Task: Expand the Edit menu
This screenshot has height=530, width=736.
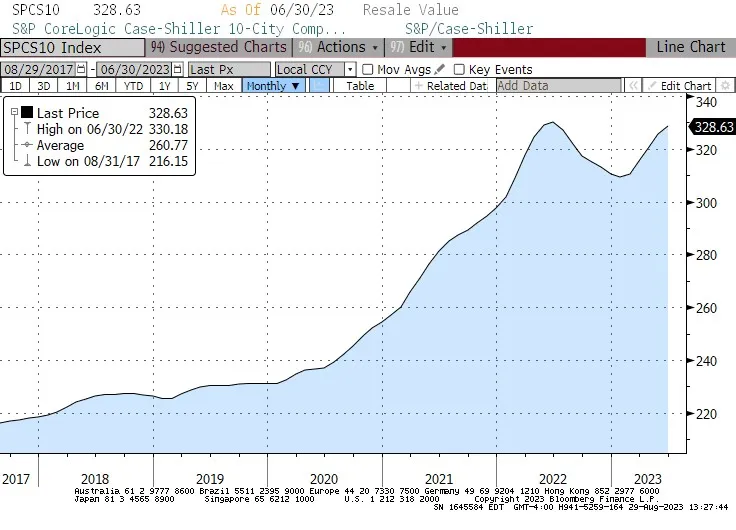Action: point(418,47)
